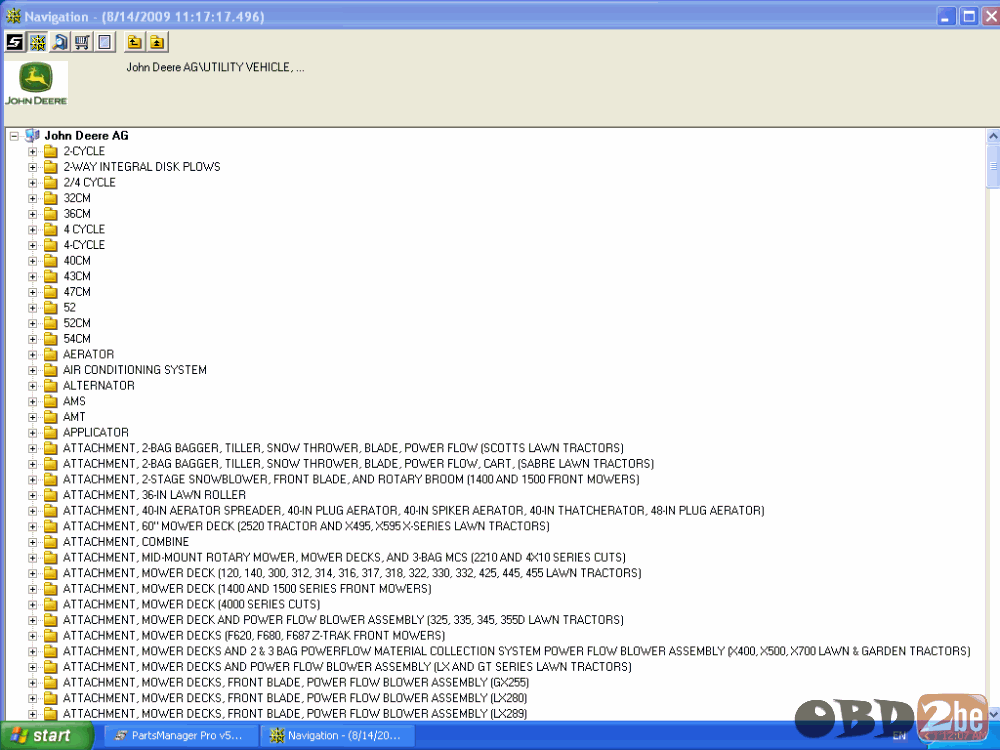The image size is (1000, 750).
Task: Click the folder icon for 47CM
Action: tap(51, 292)
